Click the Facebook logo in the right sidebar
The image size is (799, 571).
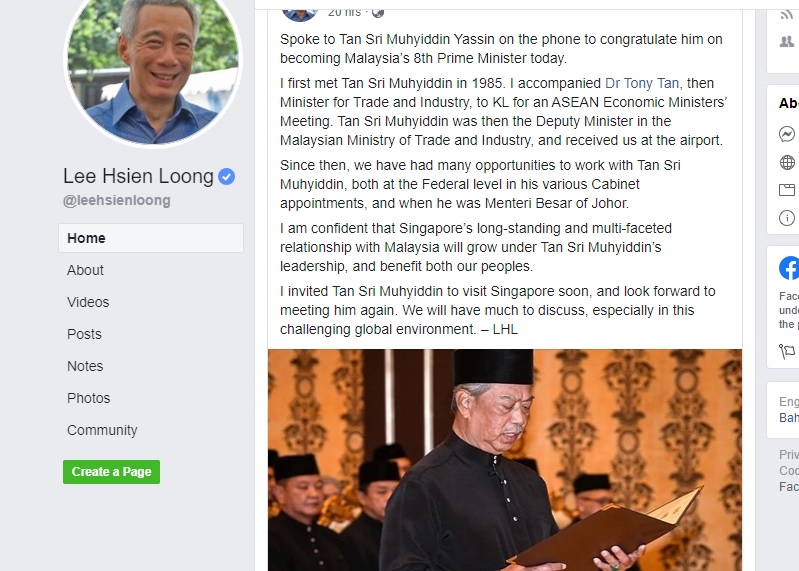tap(789, 268)
